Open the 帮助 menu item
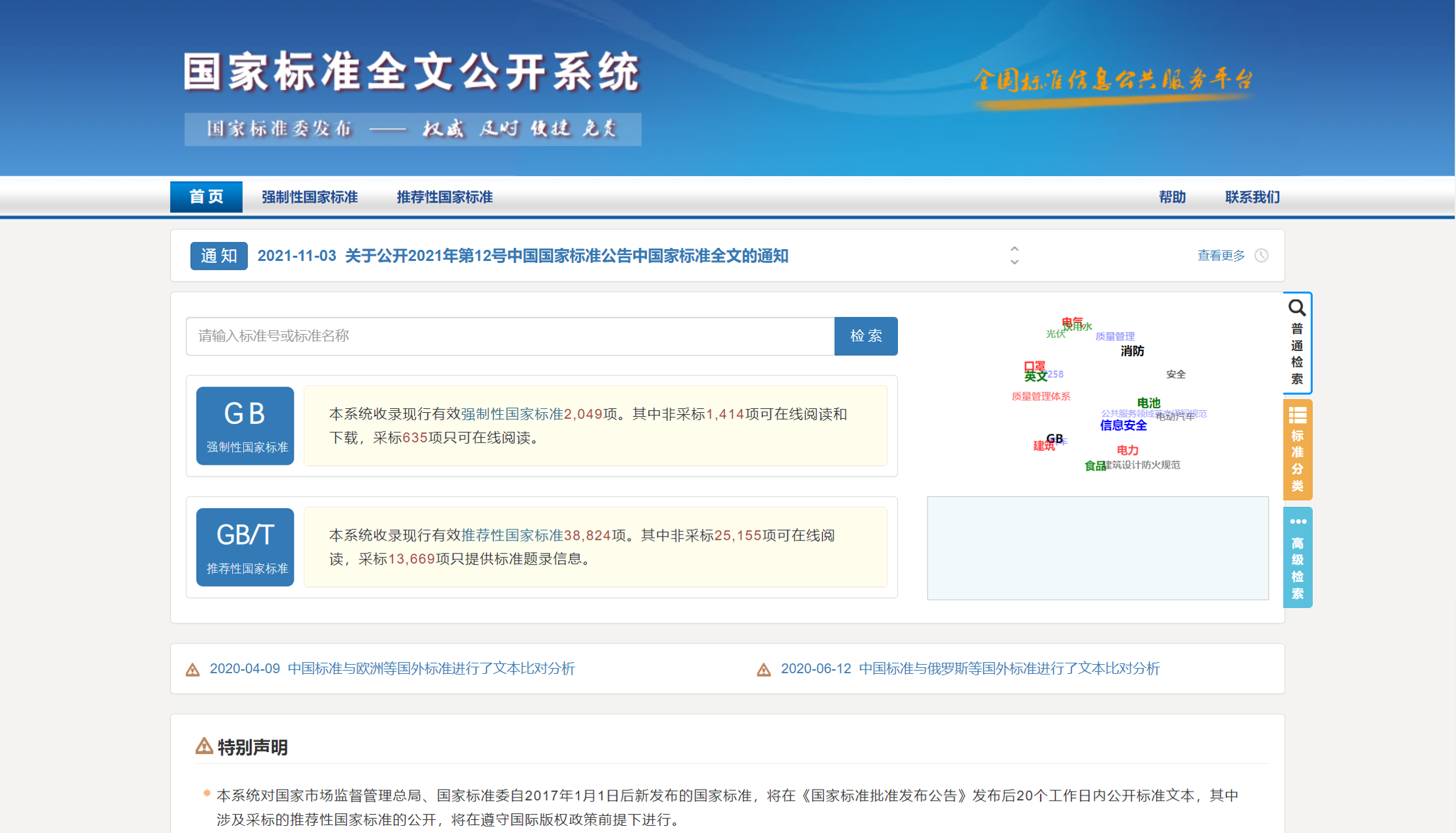This screenshot has width=1456, height=833. [1171, 197]
